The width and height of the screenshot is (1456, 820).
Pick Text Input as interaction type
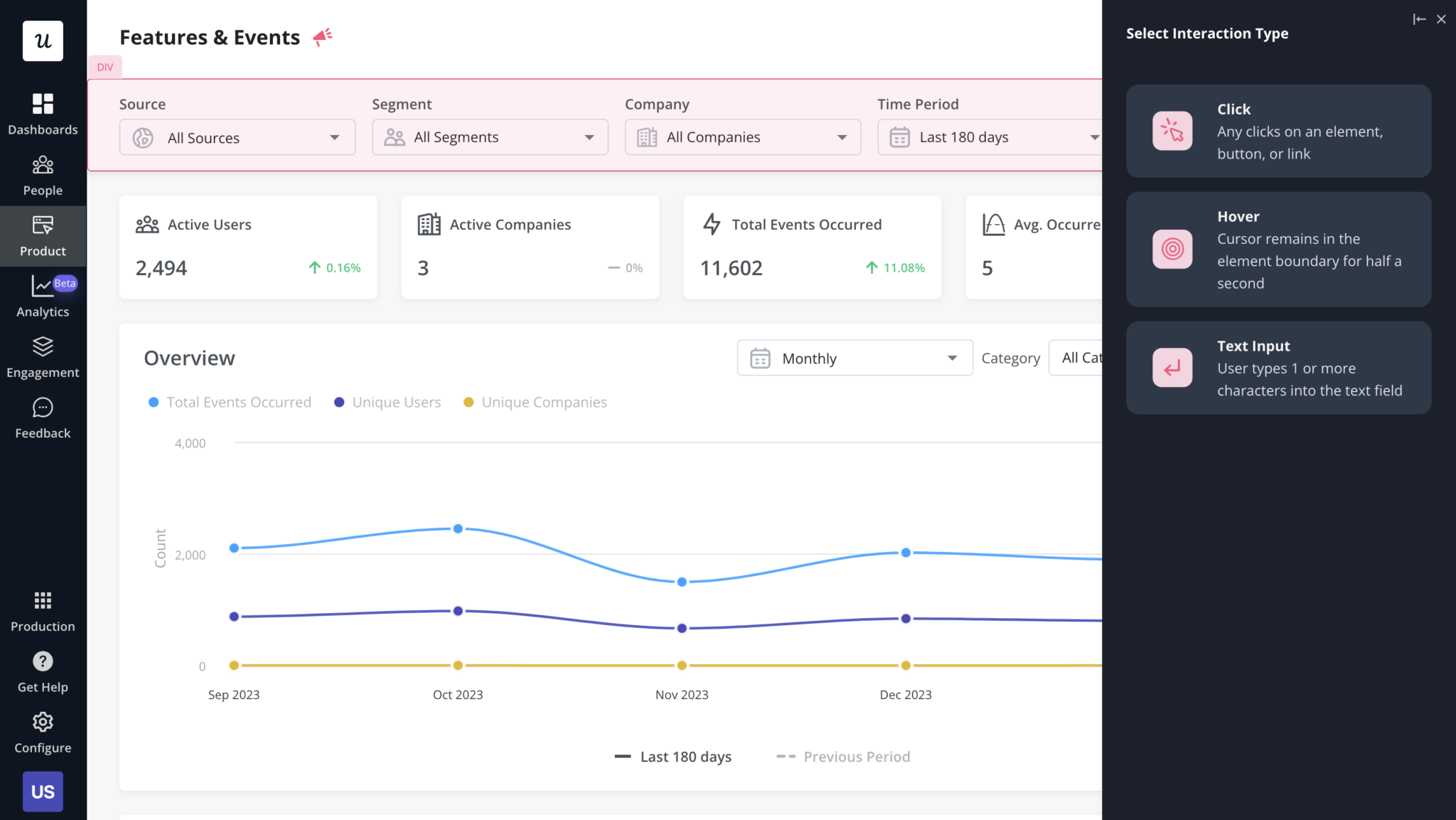1278,367
